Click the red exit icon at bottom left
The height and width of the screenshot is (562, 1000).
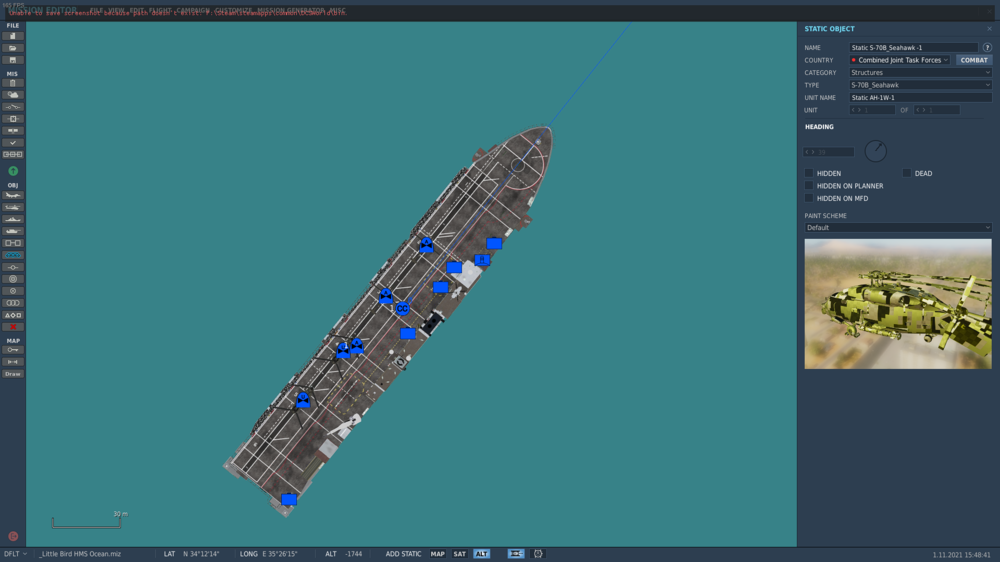pos(13,536)
